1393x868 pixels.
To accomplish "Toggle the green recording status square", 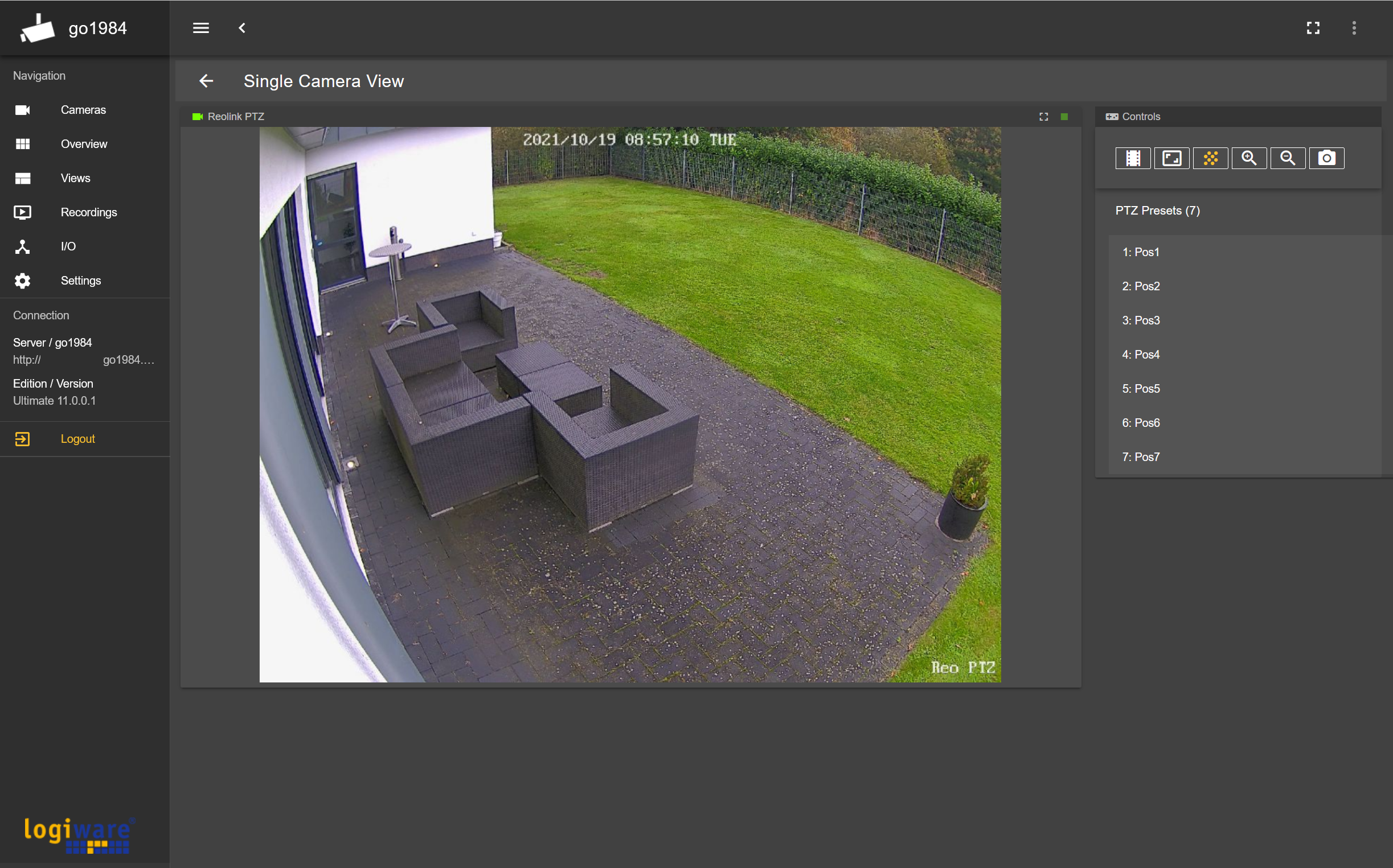I will (1064, 117).
